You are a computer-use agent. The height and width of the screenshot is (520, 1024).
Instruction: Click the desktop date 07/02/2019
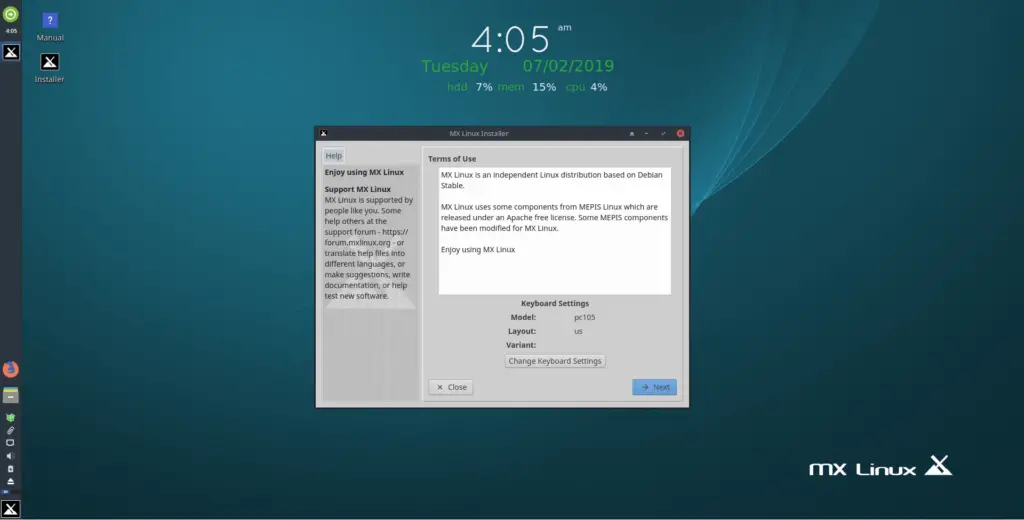(568, 66)
